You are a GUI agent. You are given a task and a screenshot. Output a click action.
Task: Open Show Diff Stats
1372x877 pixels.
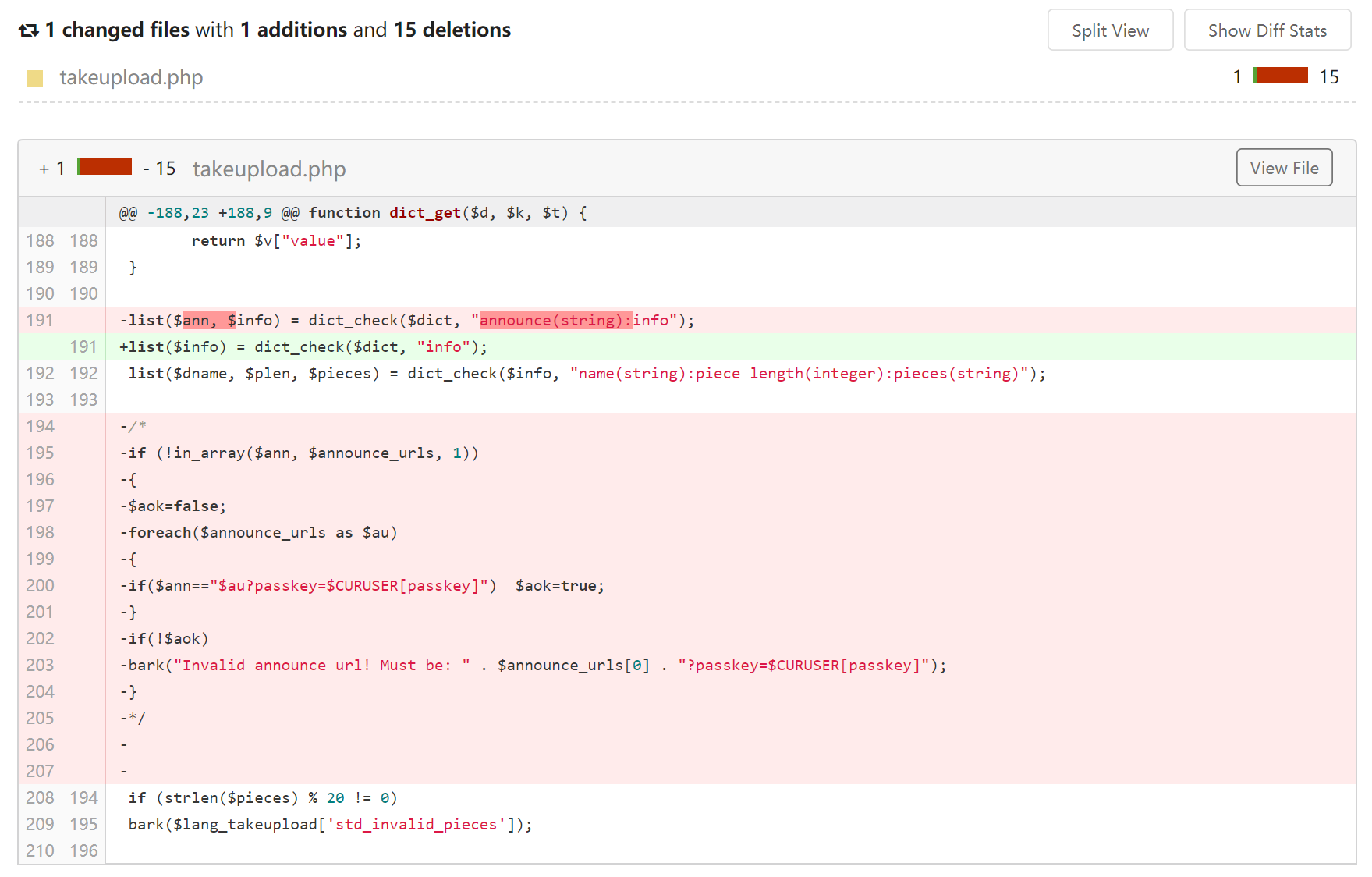(1267, 30)
